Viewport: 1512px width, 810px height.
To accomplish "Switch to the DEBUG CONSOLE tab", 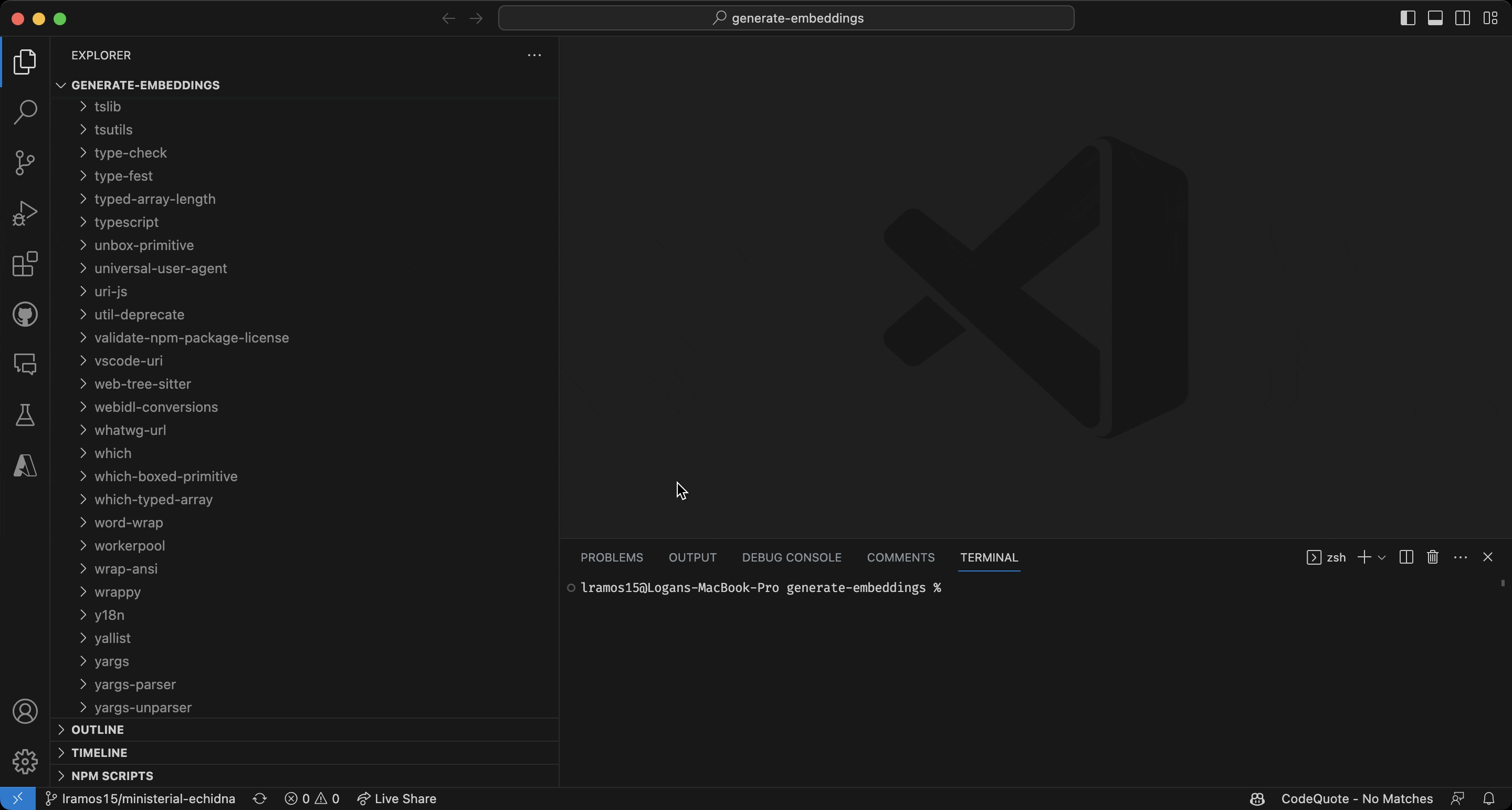I will [791, 557].
